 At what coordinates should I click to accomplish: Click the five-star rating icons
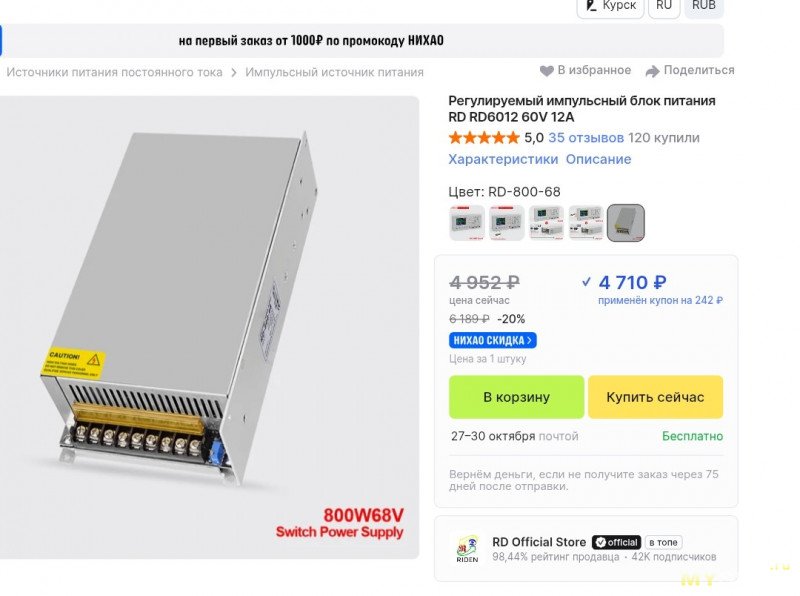(484, 138)
